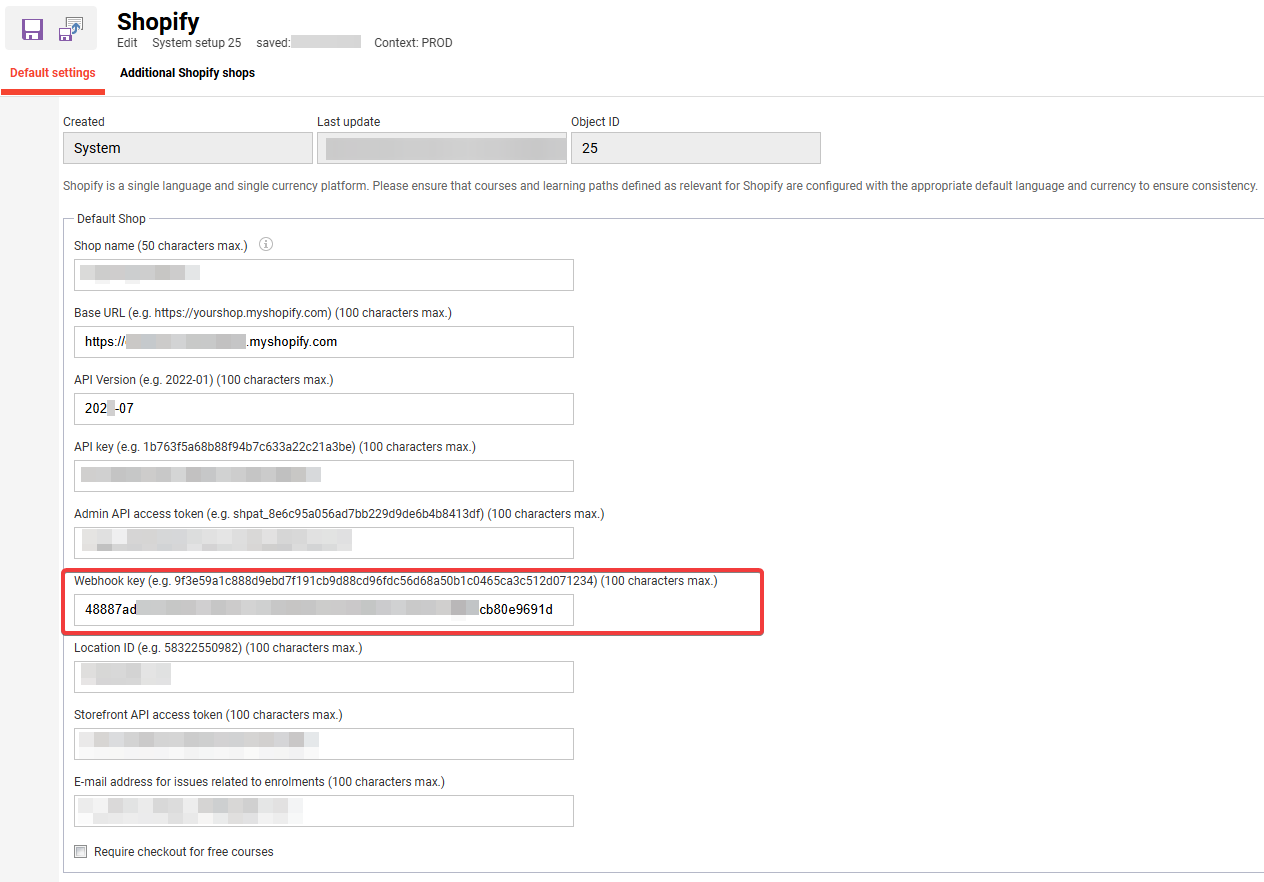Click the API key input field

[323, 475]
